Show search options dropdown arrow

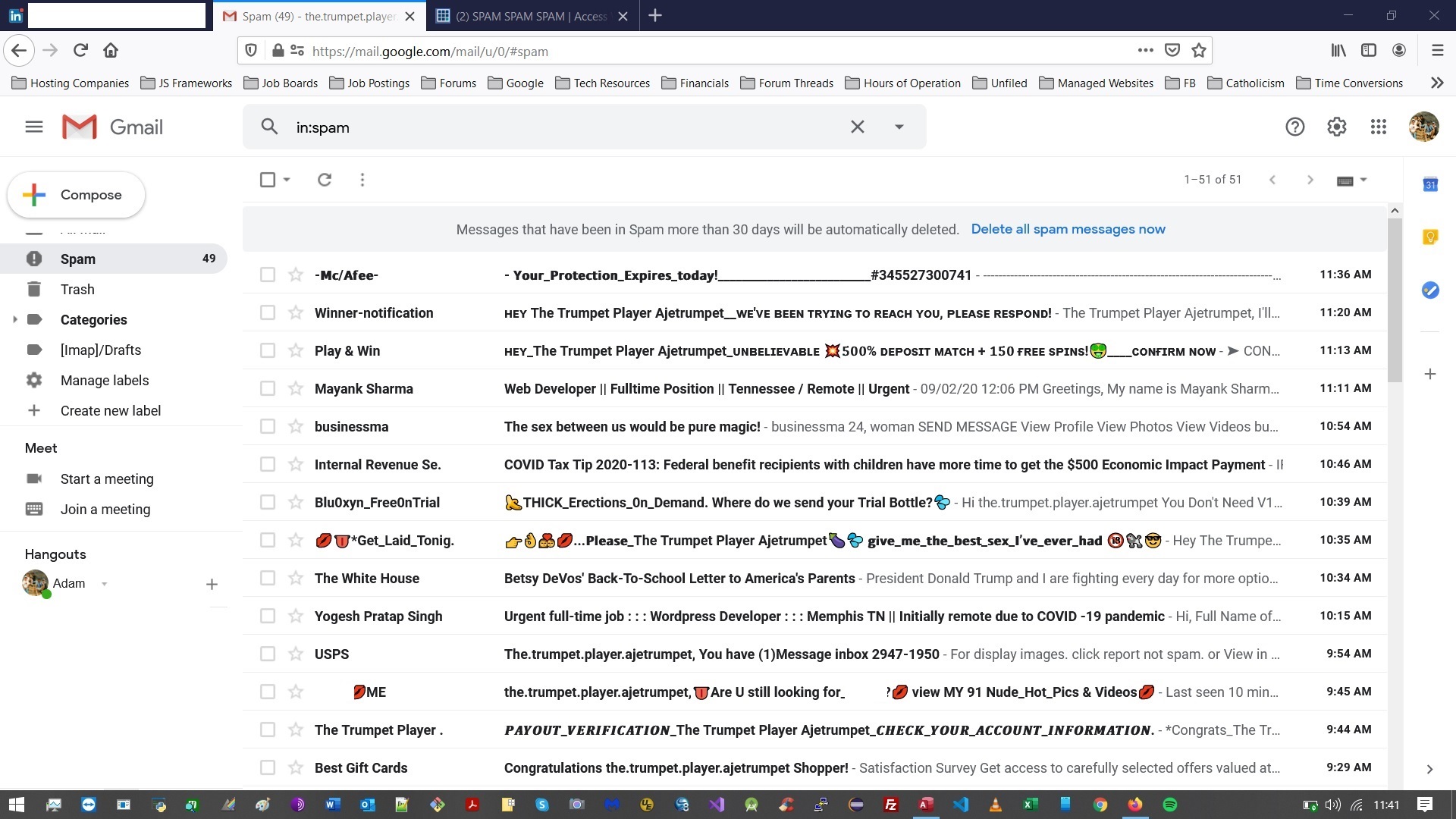(899, 127)
